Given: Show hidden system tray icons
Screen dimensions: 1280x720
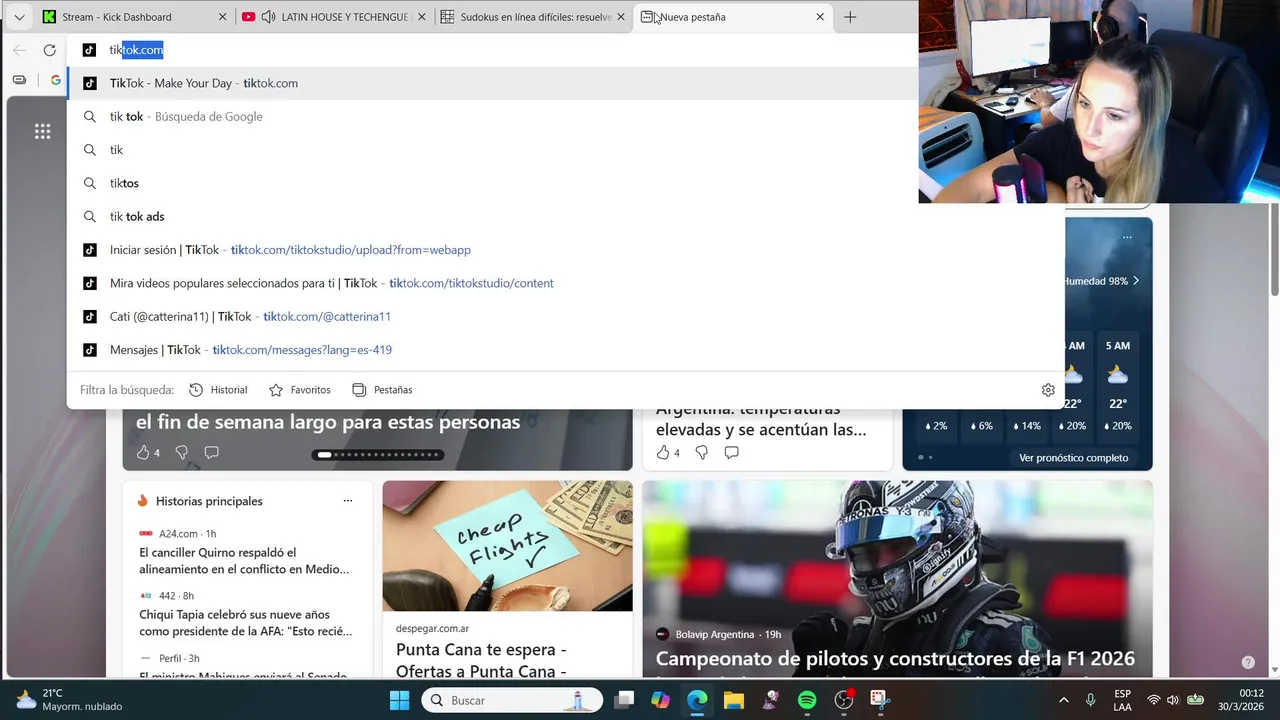Looking at the screenshot, I should [x=1063, y=700].
